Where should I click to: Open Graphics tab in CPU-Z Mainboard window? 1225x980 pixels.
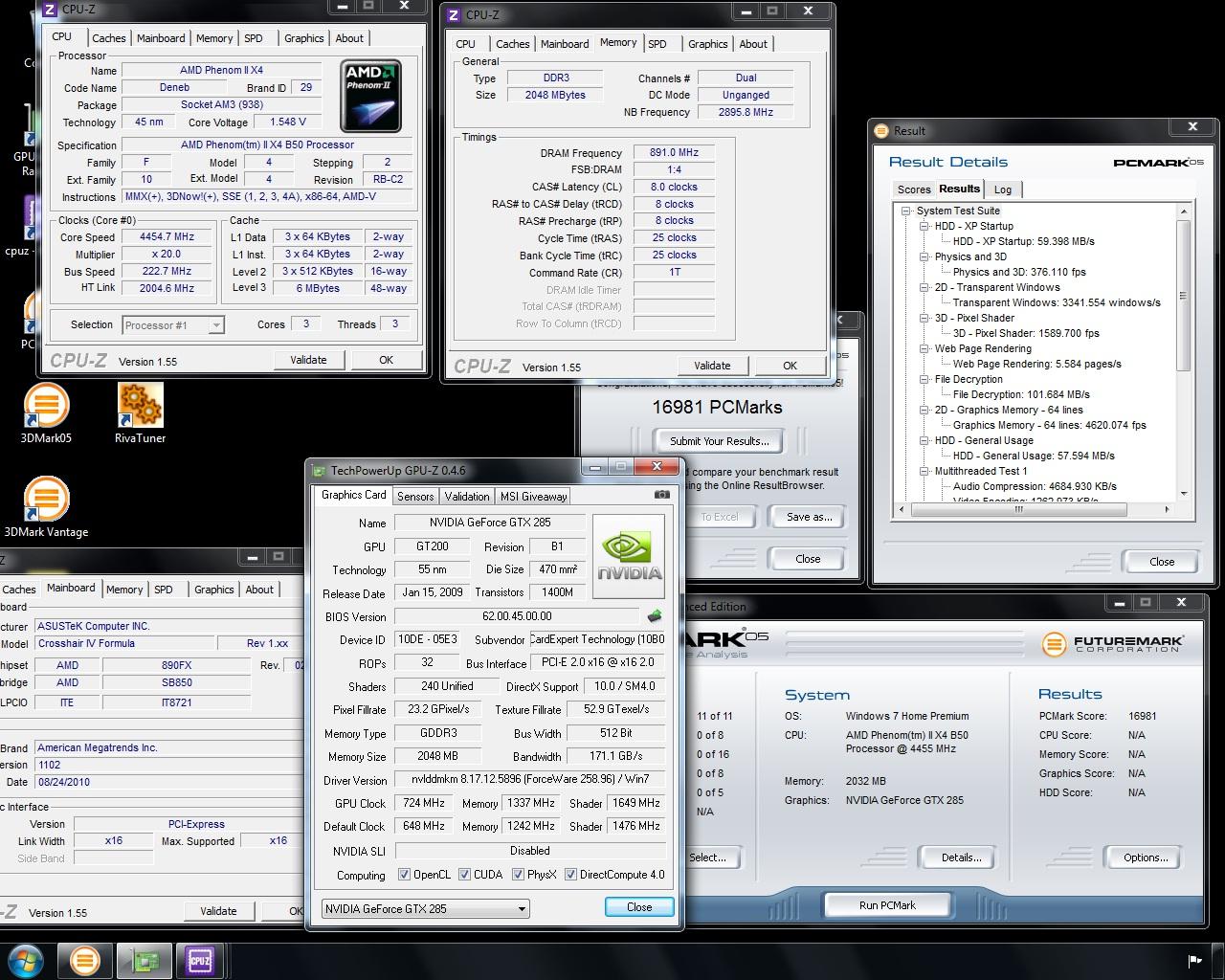coord(213,590)
